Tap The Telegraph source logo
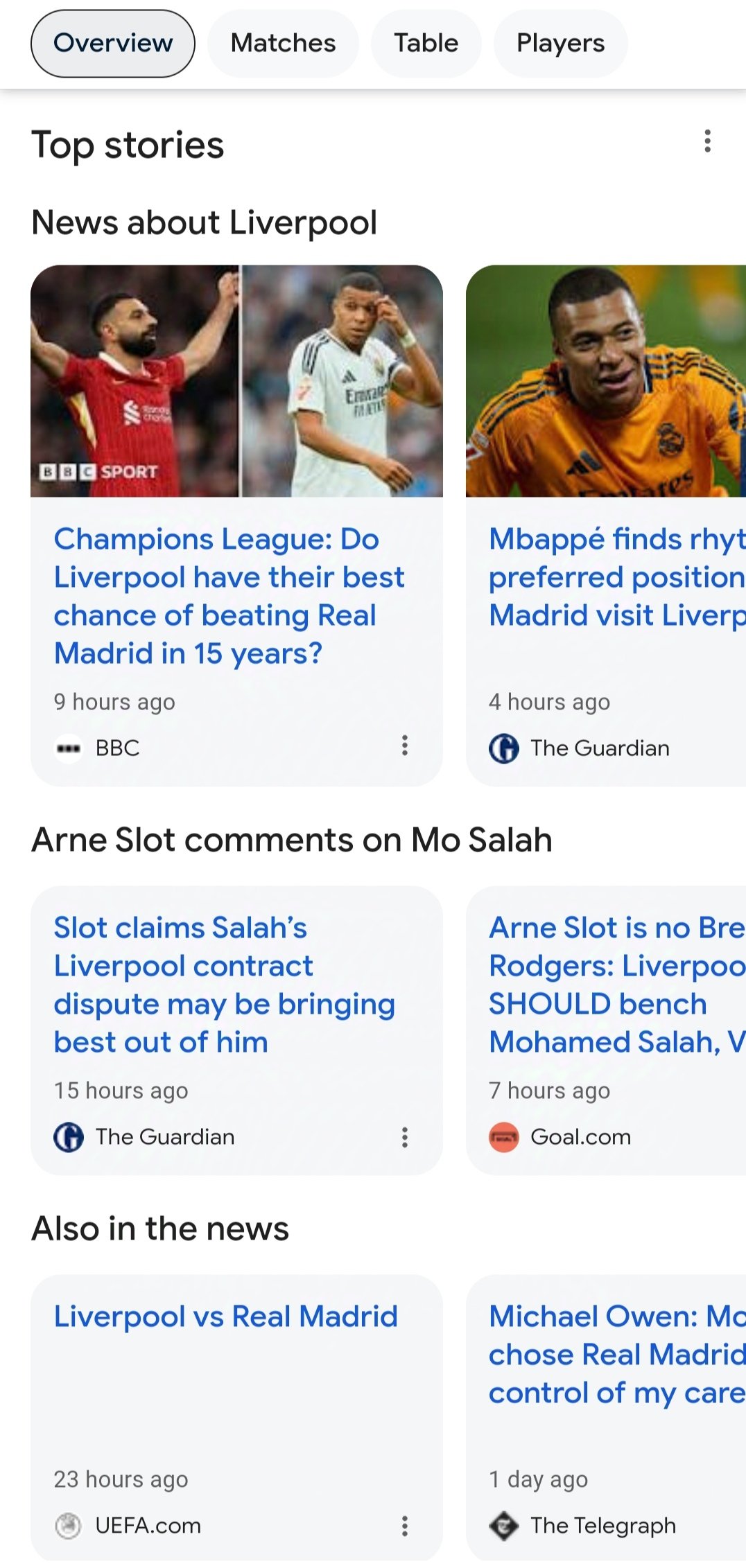Image resolution: width=746 pixels, height=1568 pixels. (x=504, y=1526)
